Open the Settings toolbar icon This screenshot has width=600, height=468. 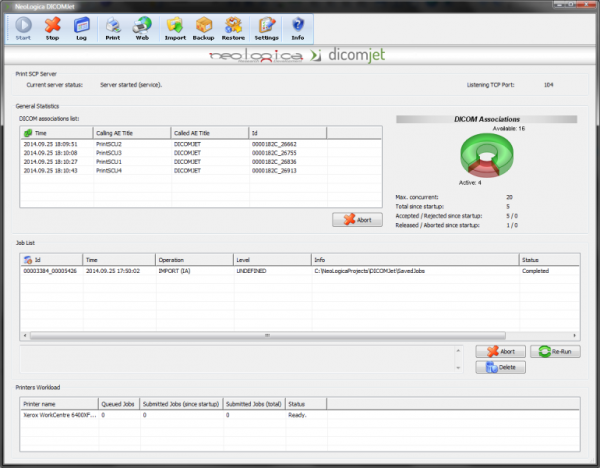click(267, 27)
